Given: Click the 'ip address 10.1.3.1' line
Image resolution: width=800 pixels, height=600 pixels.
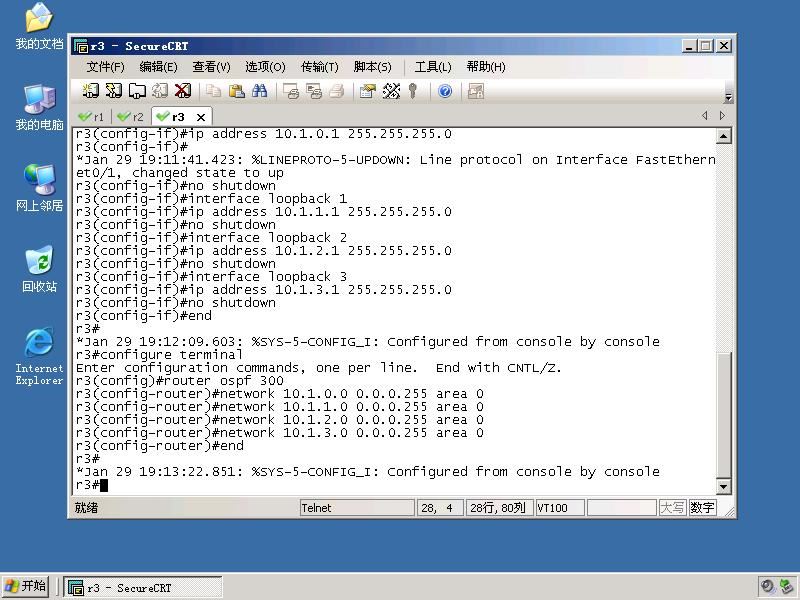Looking at the screenshot, I should tap(264, 290).
